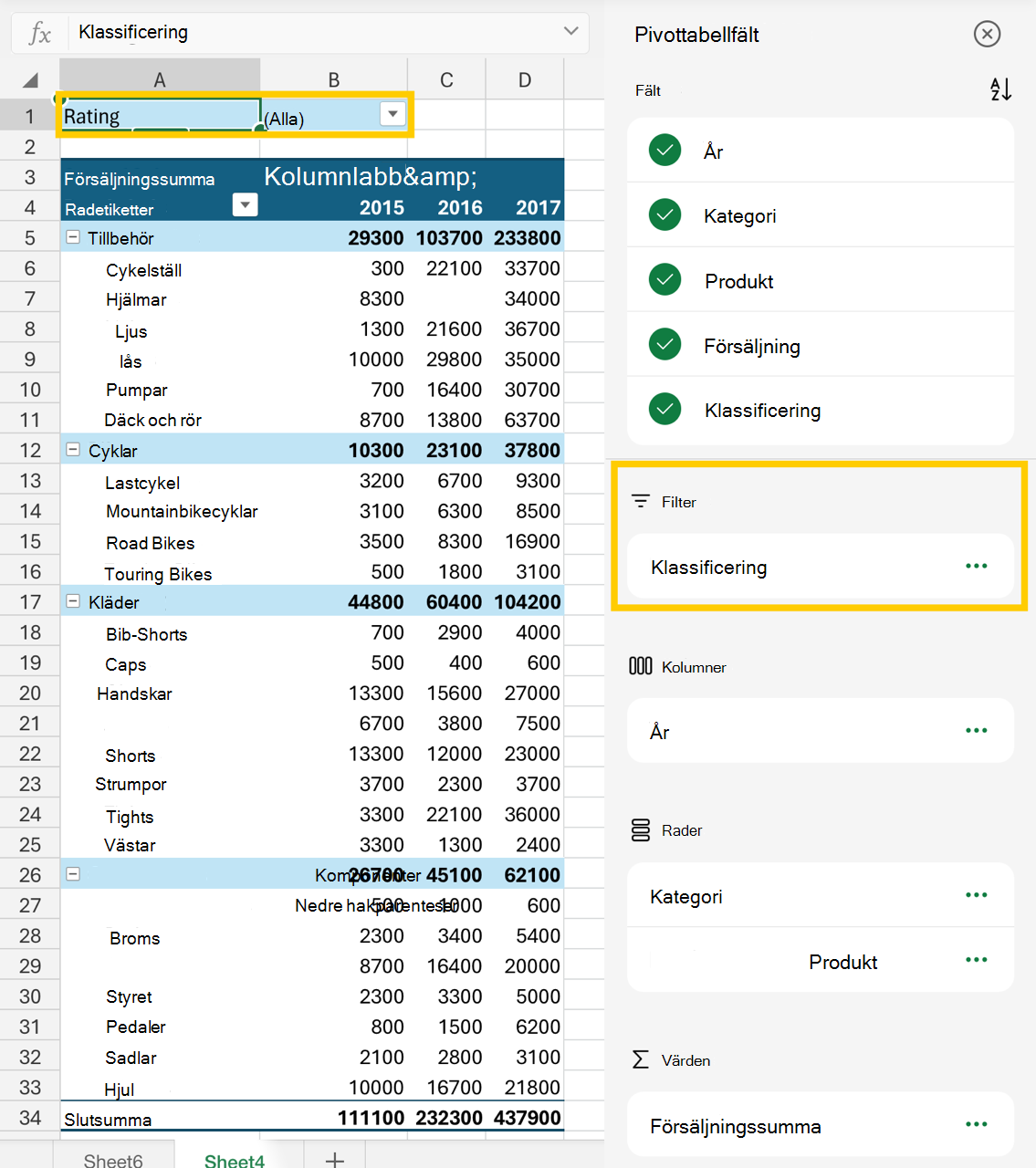The image size is (1036, 1168).
Task: Click the Värden sigma icon
Action: pyautogui.click(x=641, y=1059)
